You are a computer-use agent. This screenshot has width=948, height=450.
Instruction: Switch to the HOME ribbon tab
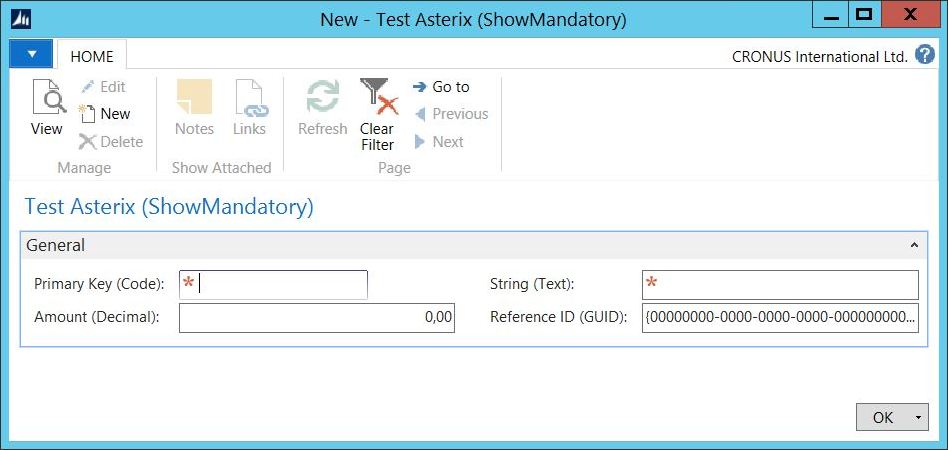92,56
